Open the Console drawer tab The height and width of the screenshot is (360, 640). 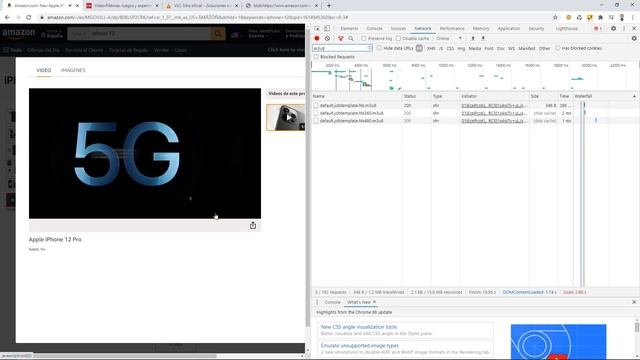332,302
